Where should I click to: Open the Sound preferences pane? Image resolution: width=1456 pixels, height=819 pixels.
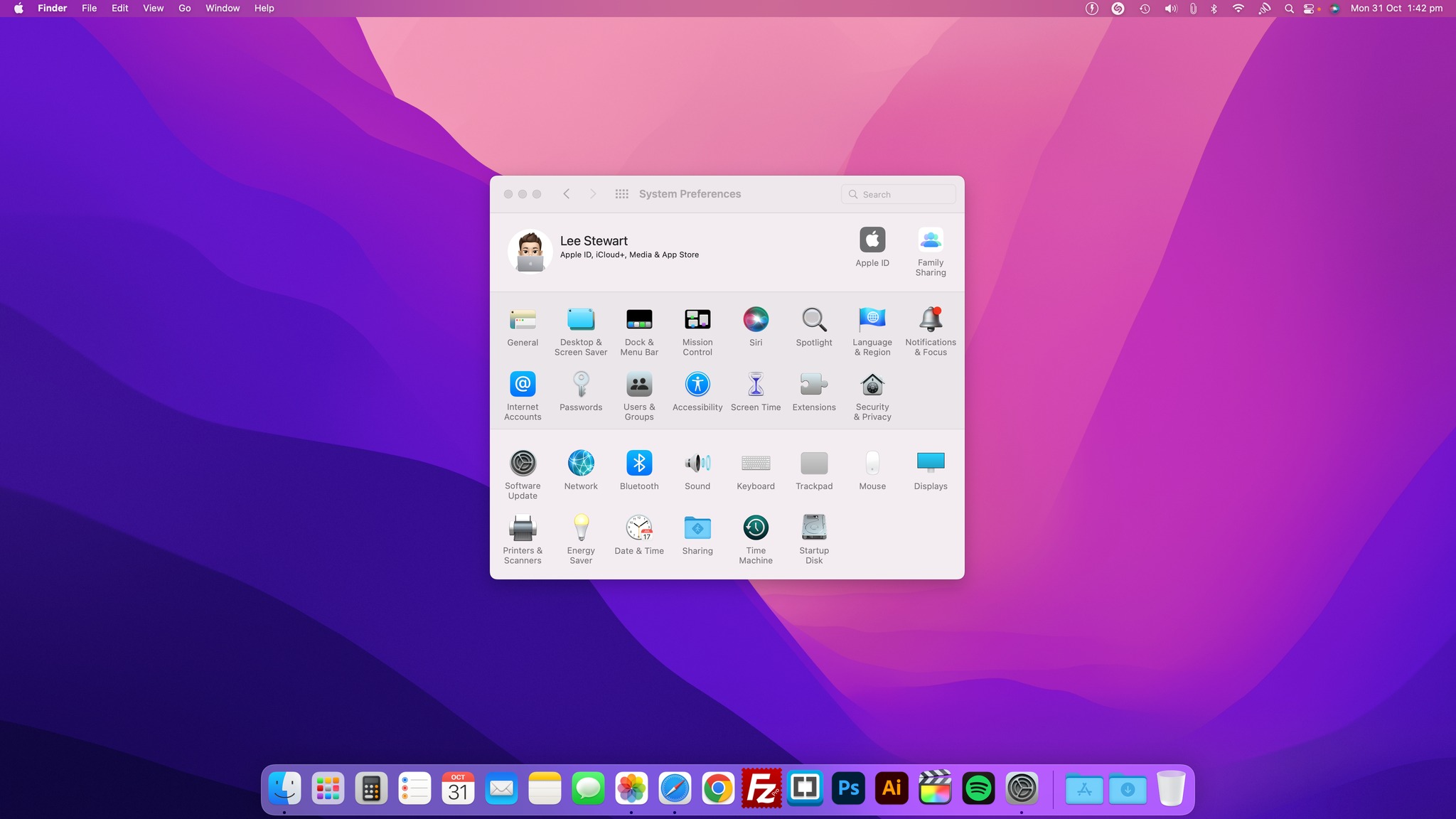pos(697,471)
